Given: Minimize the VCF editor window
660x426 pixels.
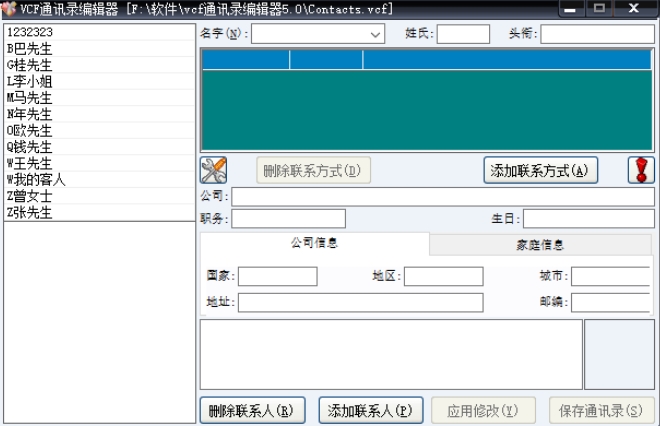Looking at the screenshot, I should tap(570, 8).
